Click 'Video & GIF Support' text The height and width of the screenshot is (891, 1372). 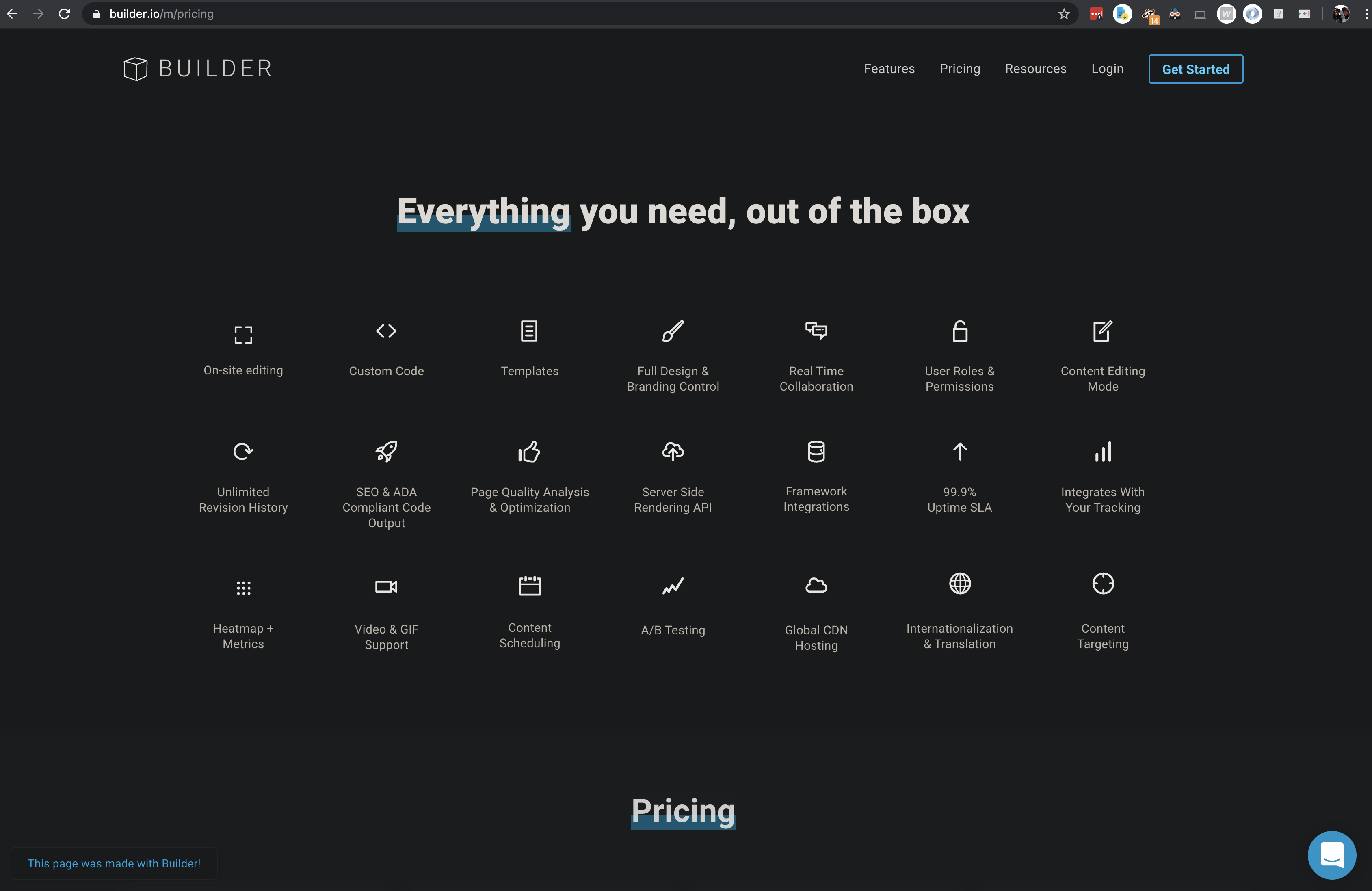tap(386, 637)
